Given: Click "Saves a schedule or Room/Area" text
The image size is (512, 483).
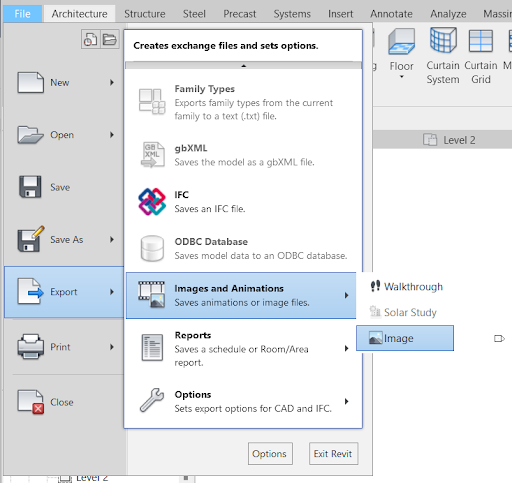Looking at the screenshot, I should (x=241, y=349).
